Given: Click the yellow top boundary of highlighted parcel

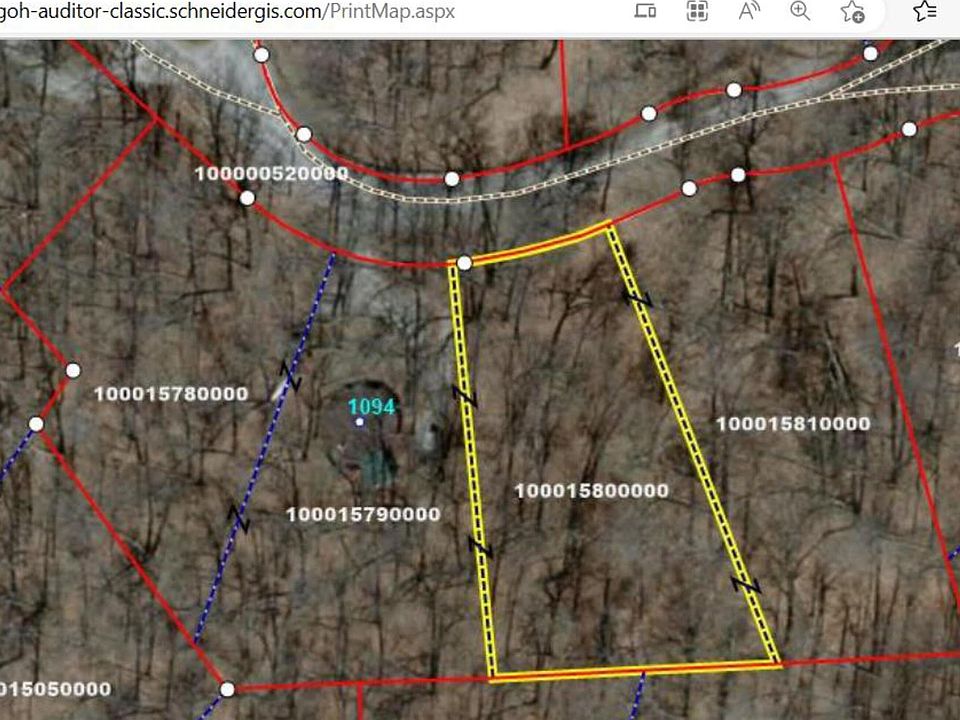Looking at the screenshot, I should point(540,246).
